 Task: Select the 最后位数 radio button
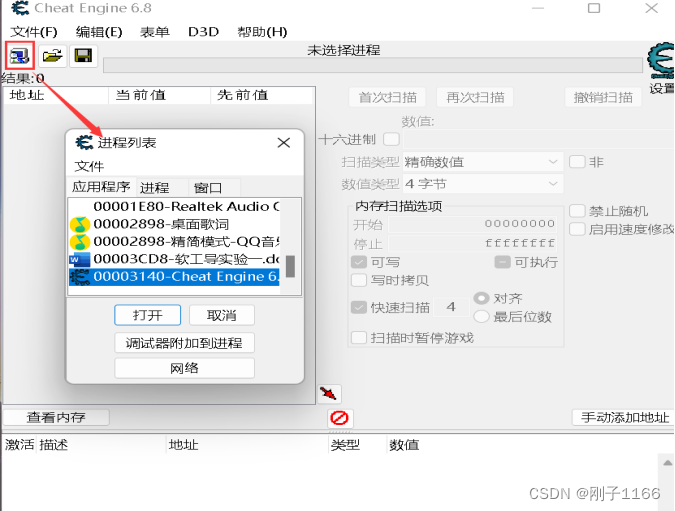click(481, 316)
